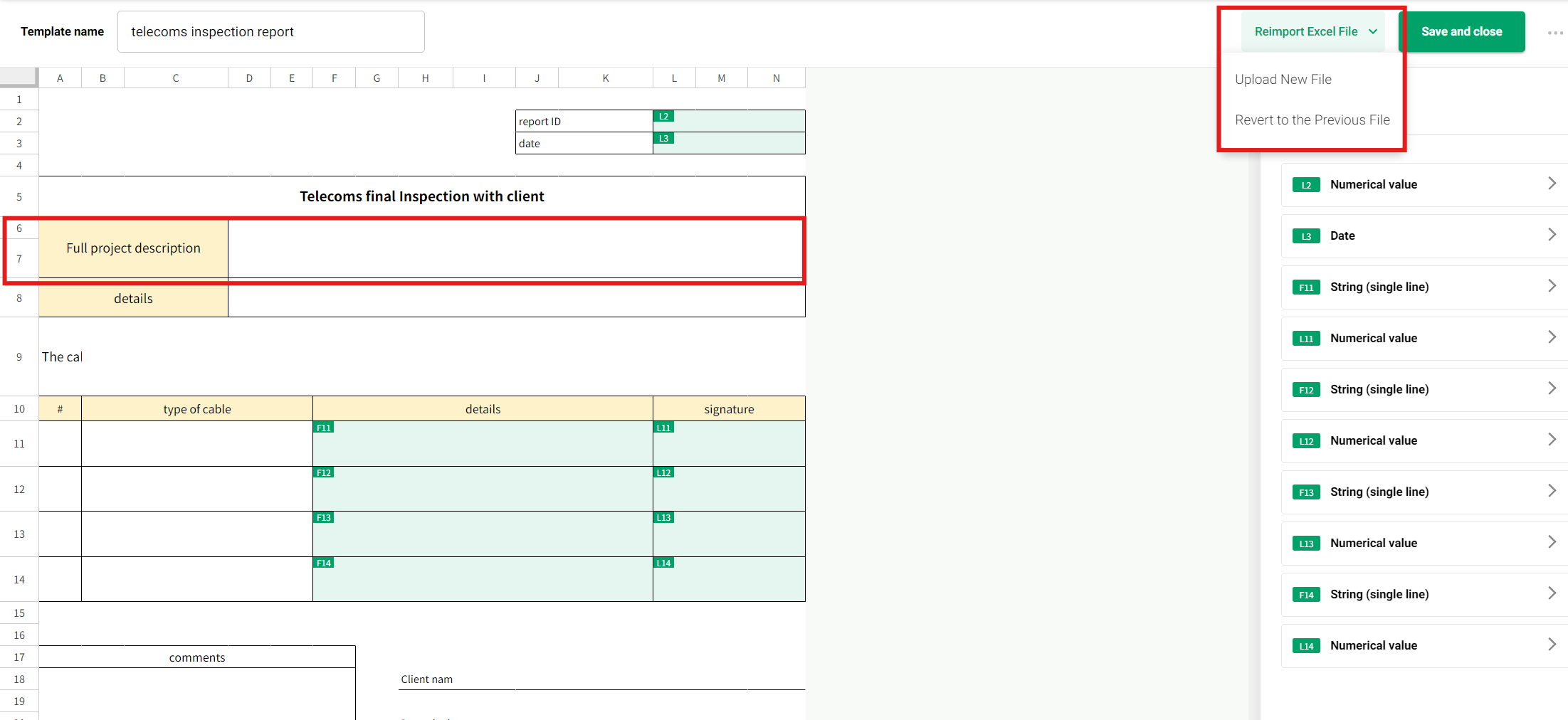Click the three-dots more options icon
1568x720 pixels.
[1554, 33]
